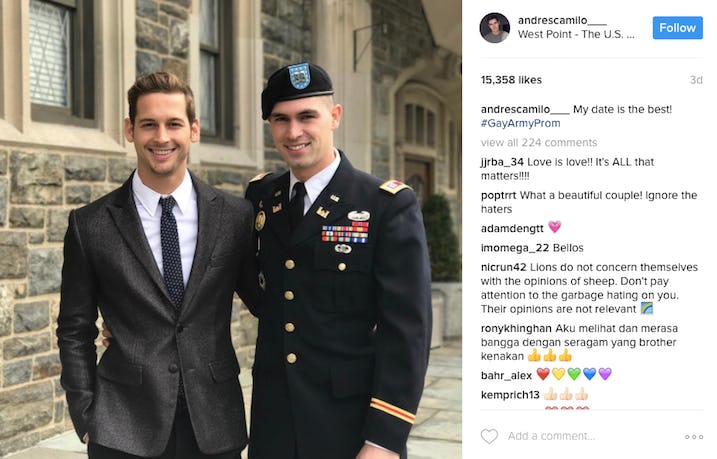This screenshot has width=717, height=459.
Task: Click the Follow button
Action: (x=677, y=28)
